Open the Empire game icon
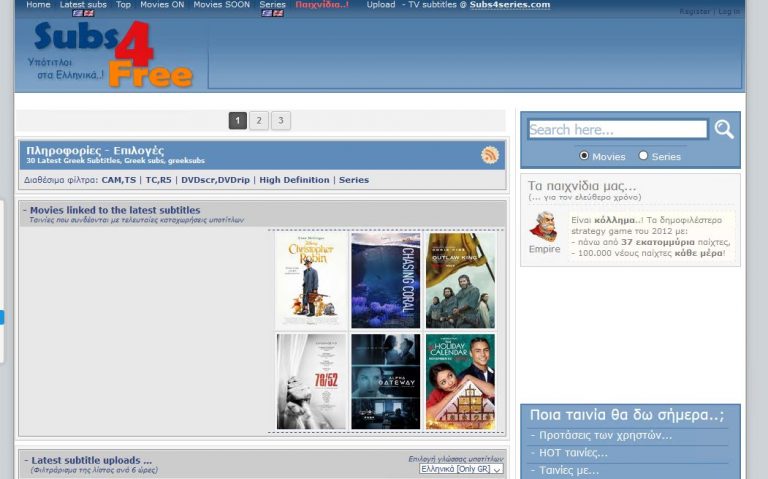This screenshot has height=479, width=768. [x=544, y=226]
